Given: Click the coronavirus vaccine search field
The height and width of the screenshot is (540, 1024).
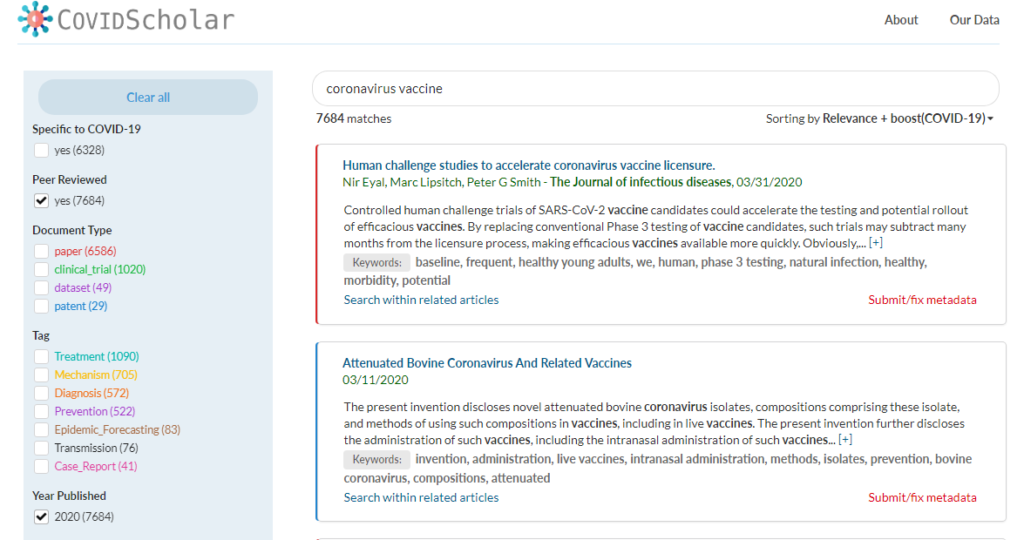Looking at the screenshot, I should [x=655, y=88].
